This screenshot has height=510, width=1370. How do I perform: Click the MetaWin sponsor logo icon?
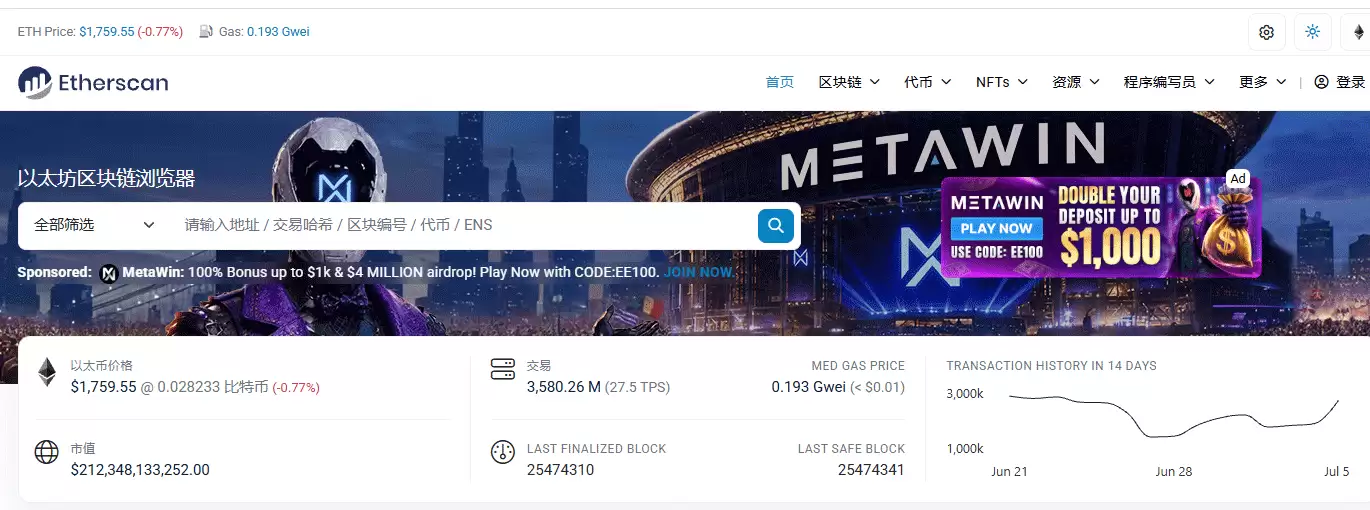[x=109, y=273]
